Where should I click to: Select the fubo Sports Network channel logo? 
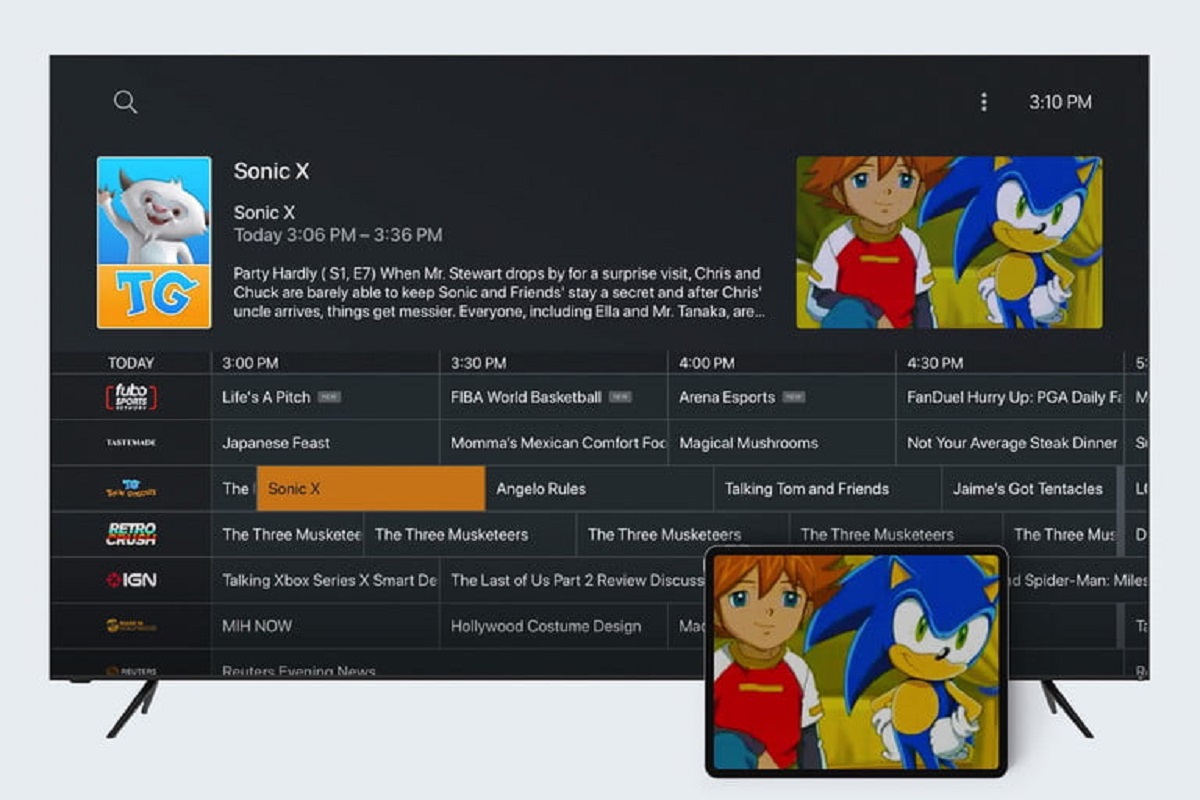[x=131, y=397]
